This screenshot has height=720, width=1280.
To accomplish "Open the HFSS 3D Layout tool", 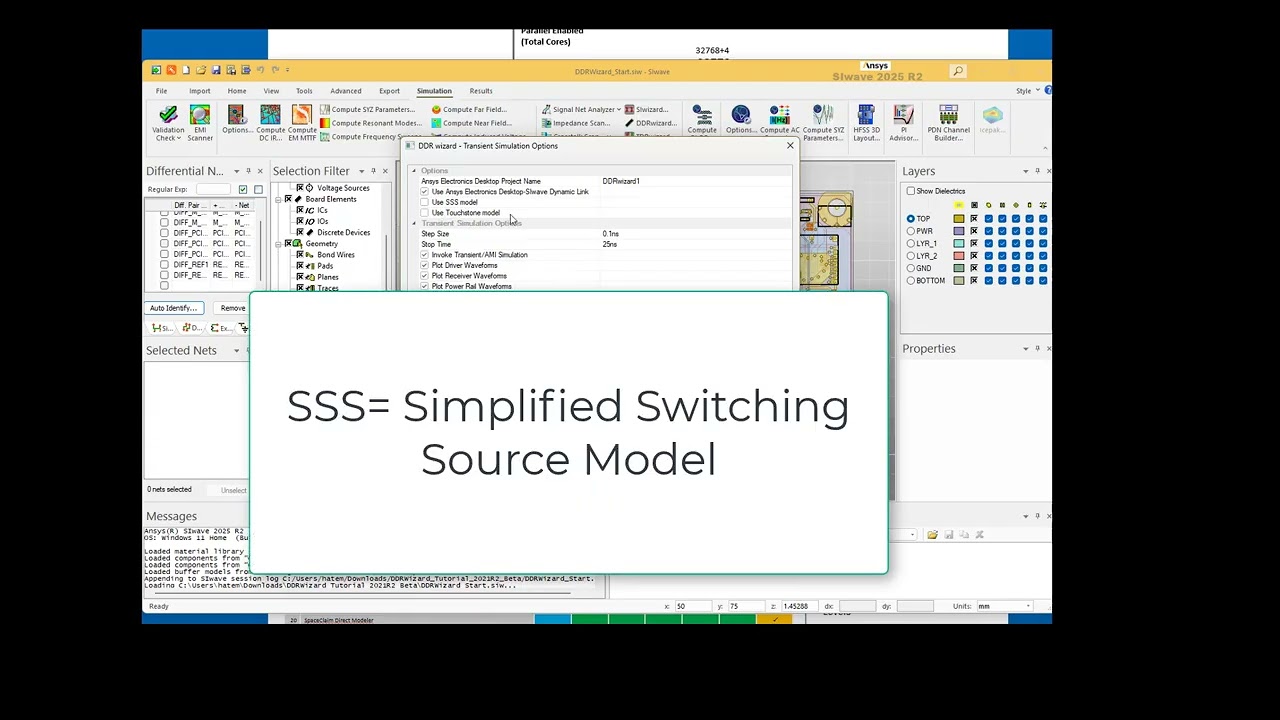I will pyautogui.click(x=866, y=122).
